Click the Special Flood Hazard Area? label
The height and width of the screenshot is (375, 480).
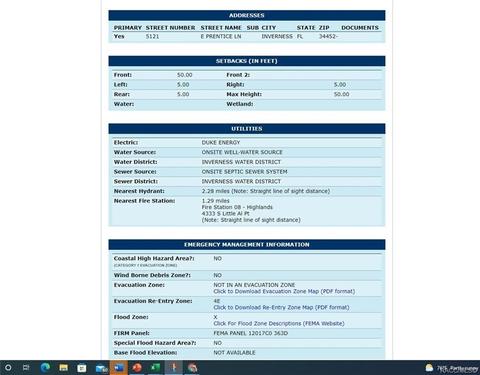(x=155, y=343)
